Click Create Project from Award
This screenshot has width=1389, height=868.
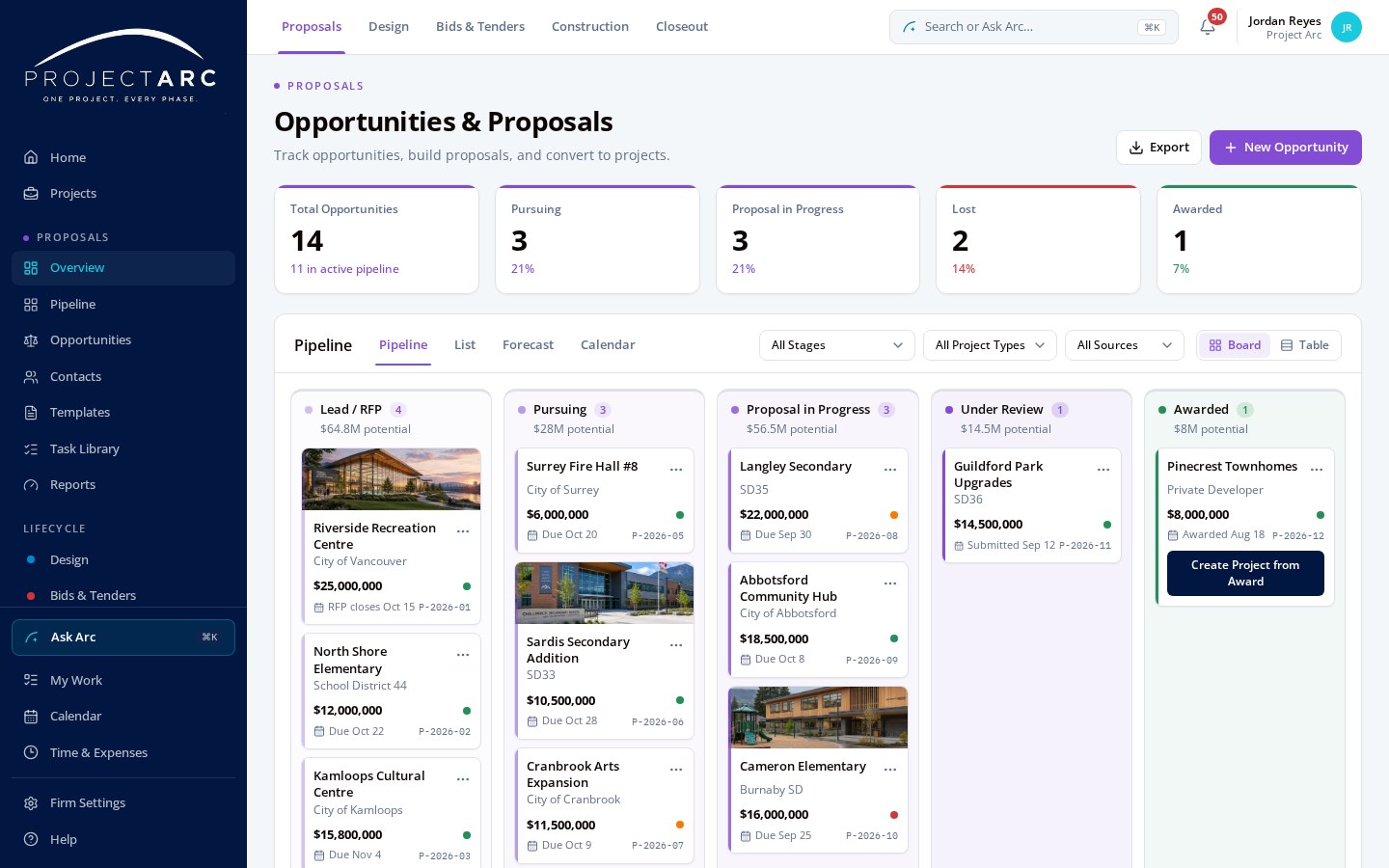pyautogui.click(x=1245, y=574)
